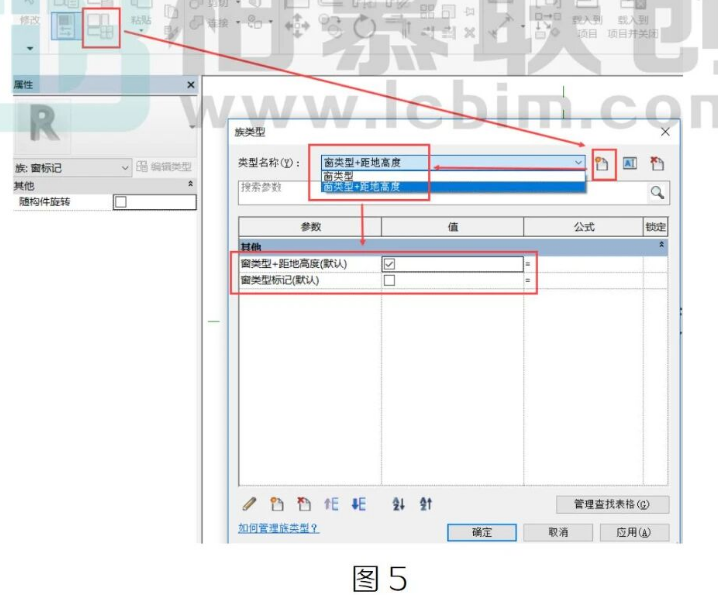The height and width of the screenshot is (595, 718).
Task: Collapse 其他 group in Properties panel
Action: coord(190,184)
